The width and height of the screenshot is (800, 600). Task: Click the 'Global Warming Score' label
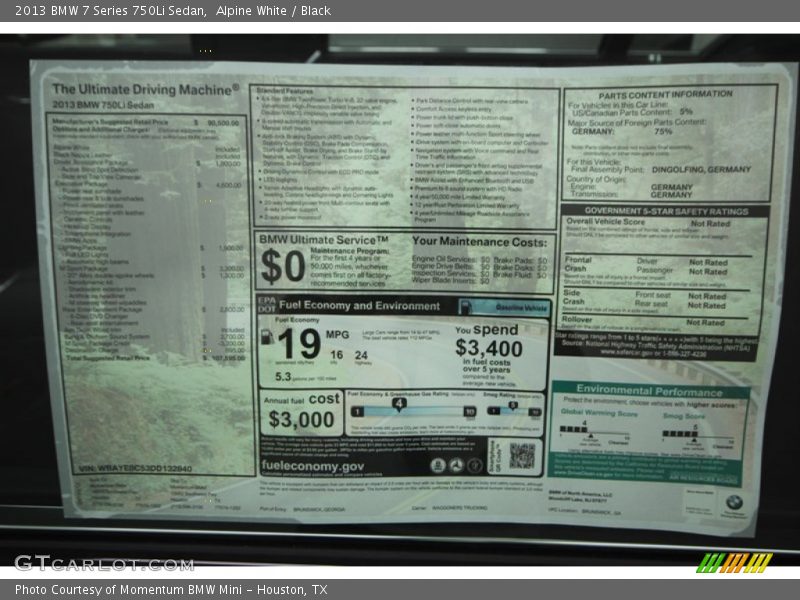pyautogui.click(x=599, y=413)
